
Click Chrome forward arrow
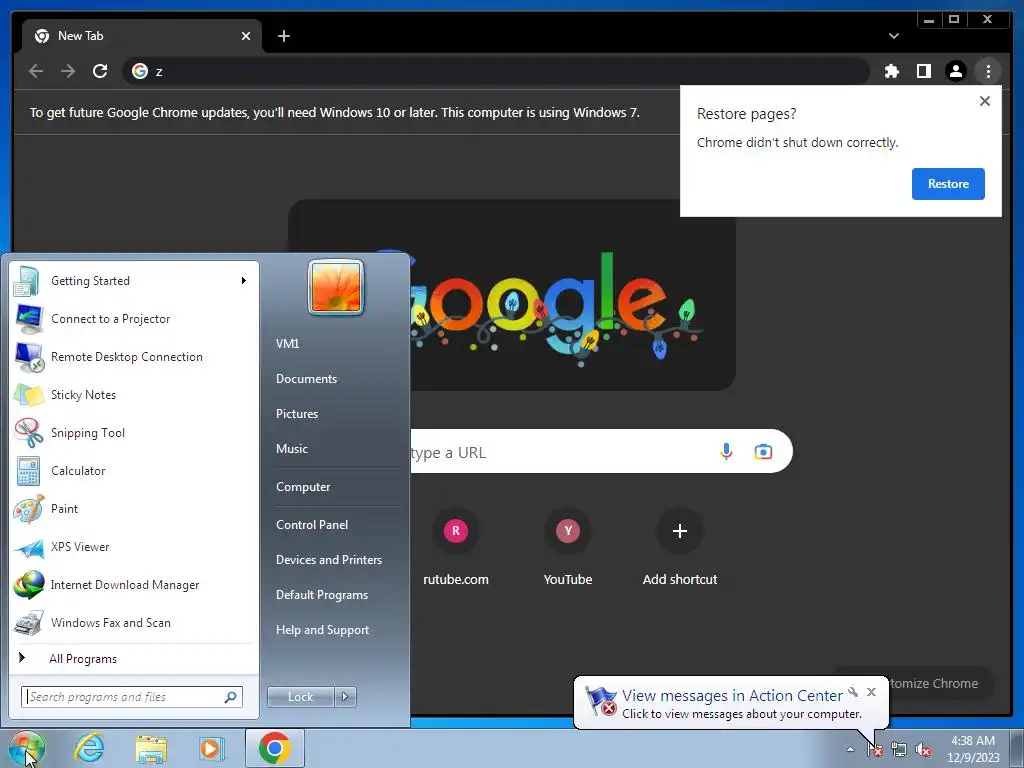[68, 71]
